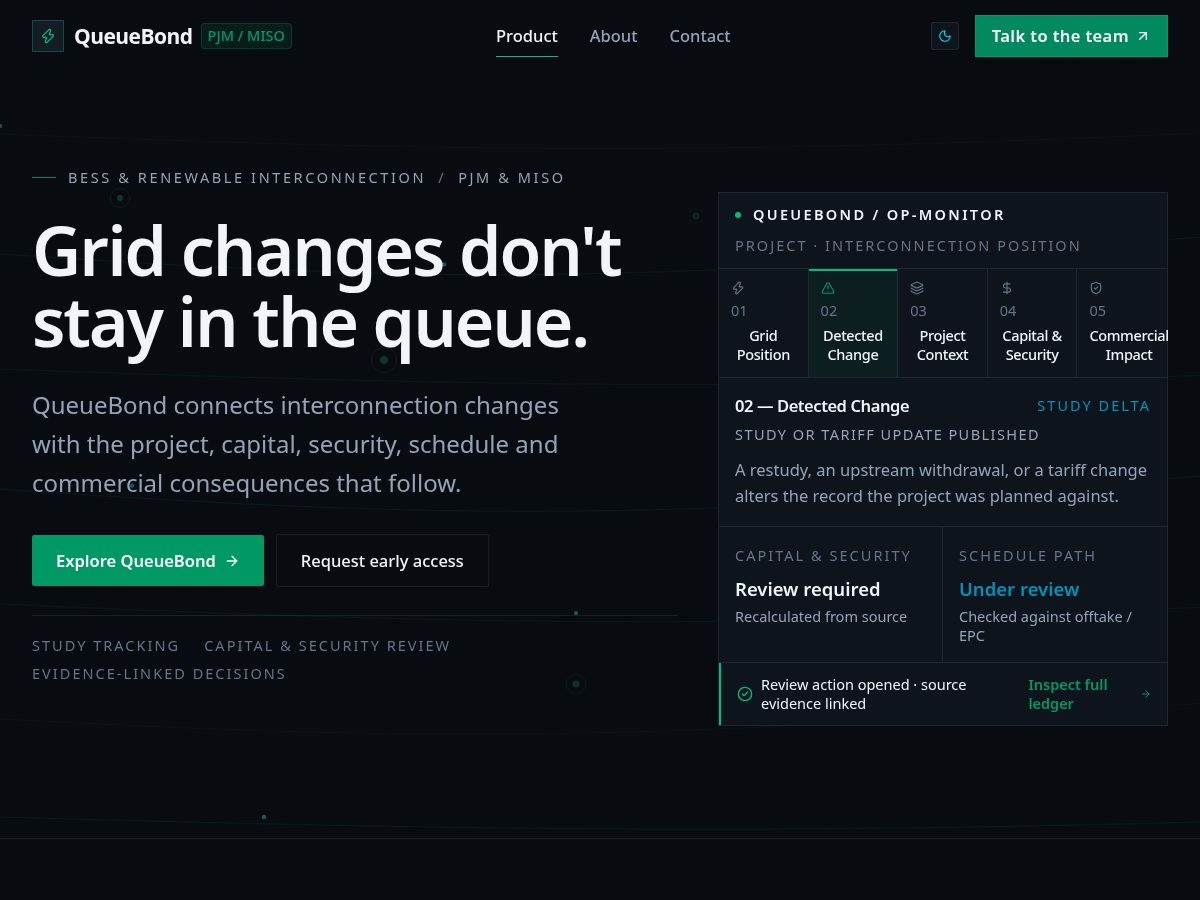1200x900 pixels.
Task: Click 'Recalculated from source' text
Action: pyautogui.click(x=821, y=617)
